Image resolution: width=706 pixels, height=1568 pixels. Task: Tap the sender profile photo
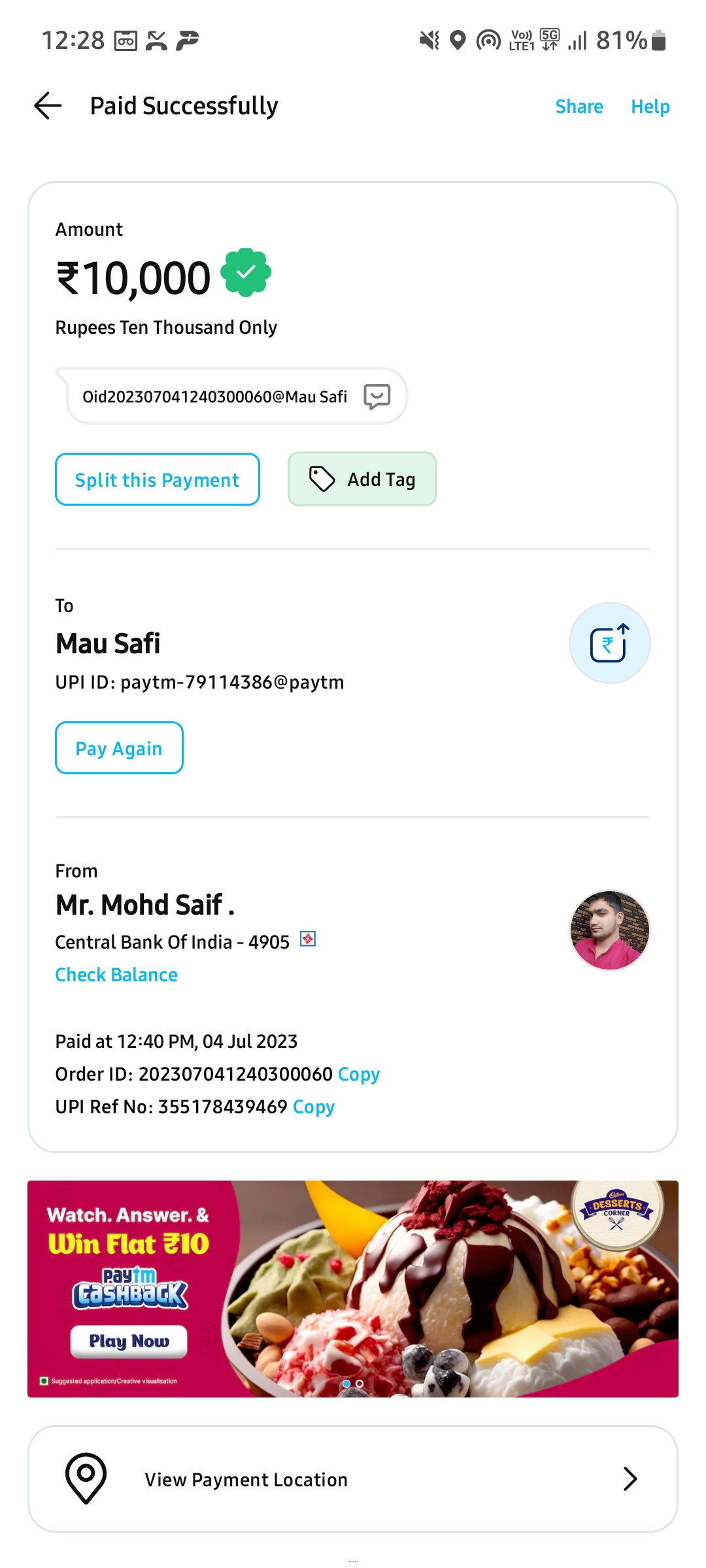[610, 930]
